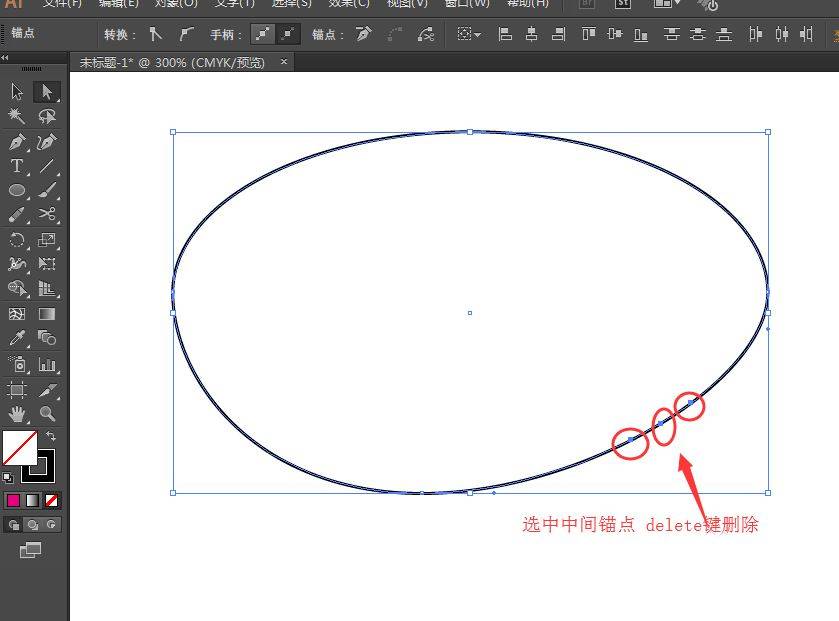Pick the Eyedropper tool

click(17, 339)
